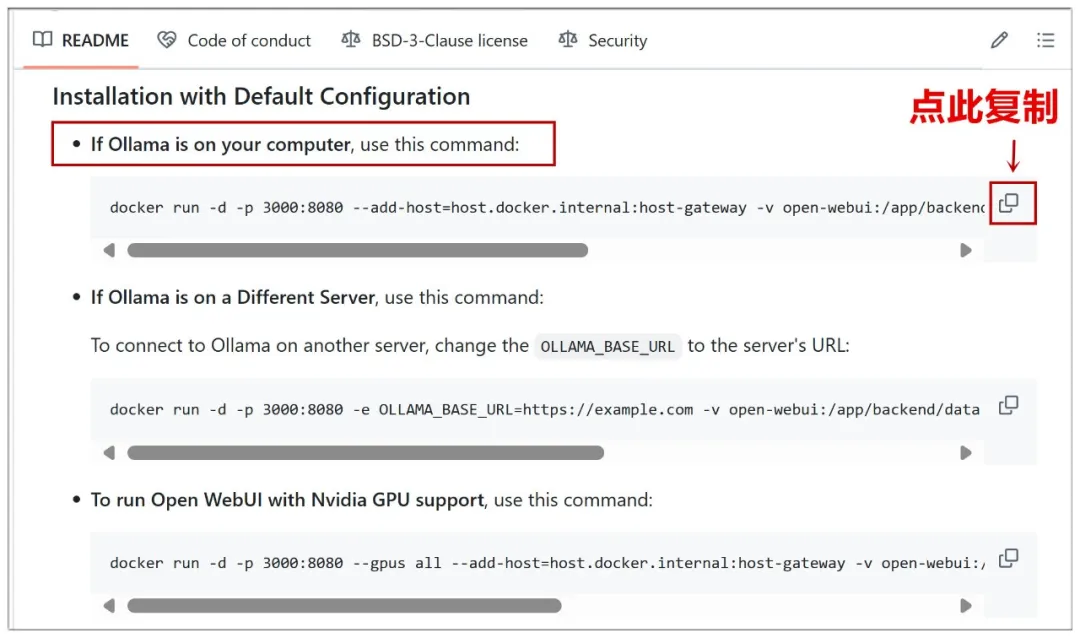This screenshot has height=638, width=1080.
Task: Click second code block right scroll arrow
Action: point(966,453)
